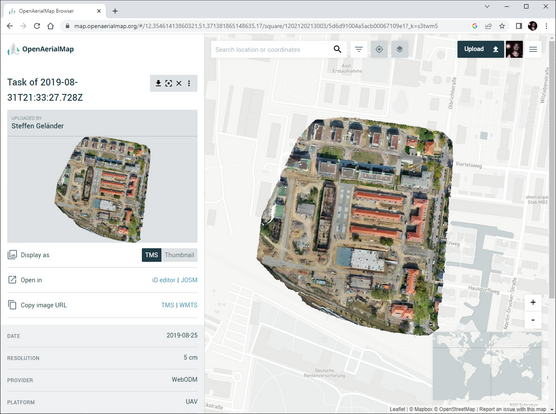Image resolution: width=556 pixels, height=414 pixels.
Task: Open the user profile avatar menu
Action: pos(514,49)
